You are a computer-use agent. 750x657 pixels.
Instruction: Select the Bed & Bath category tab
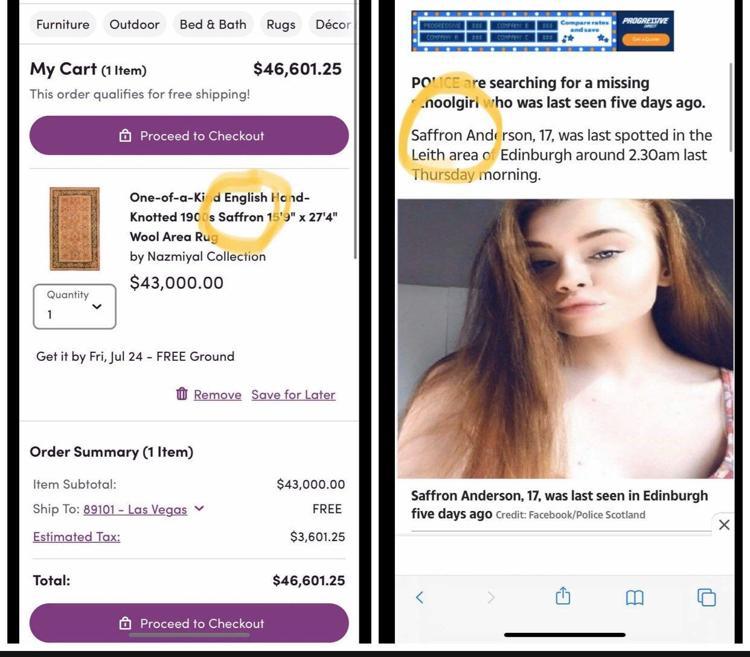213,24
